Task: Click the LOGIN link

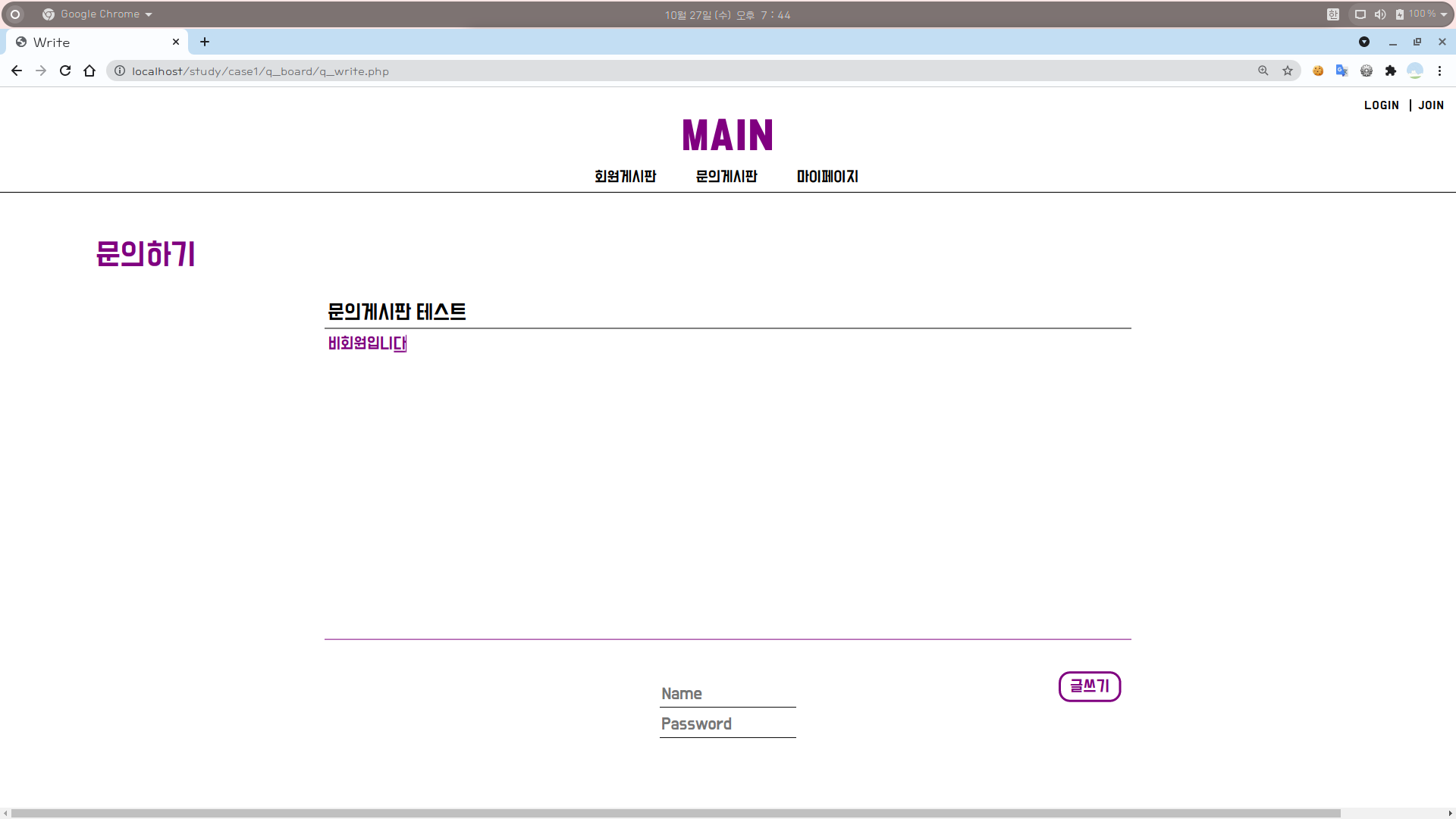Action: (x=1381, y=105)
